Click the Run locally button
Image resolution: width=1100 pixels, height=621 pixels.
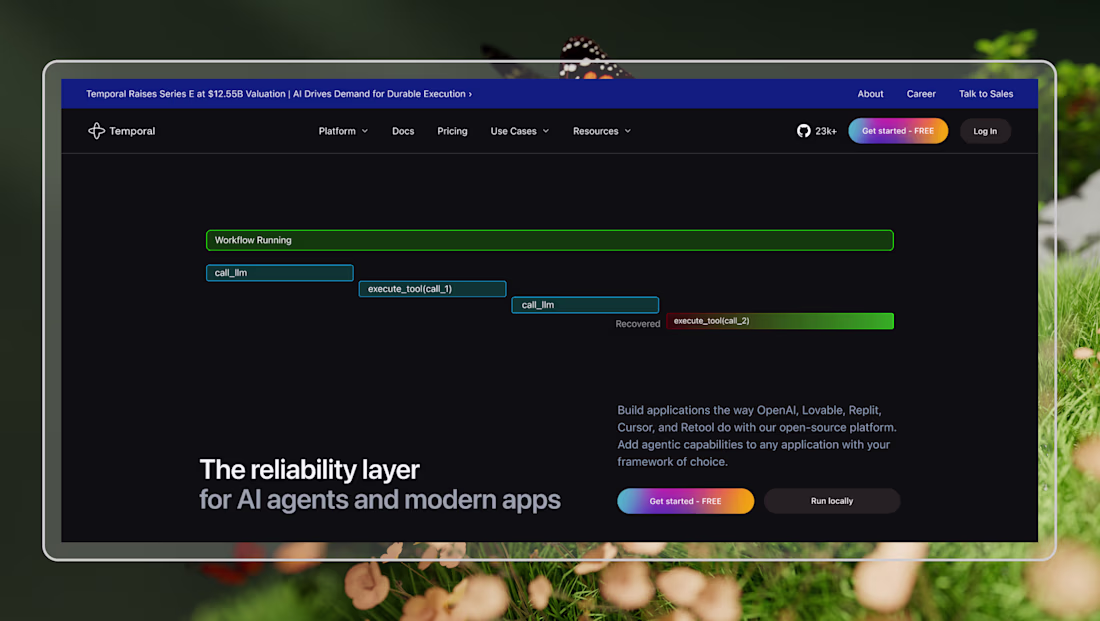tap(831, 501)
